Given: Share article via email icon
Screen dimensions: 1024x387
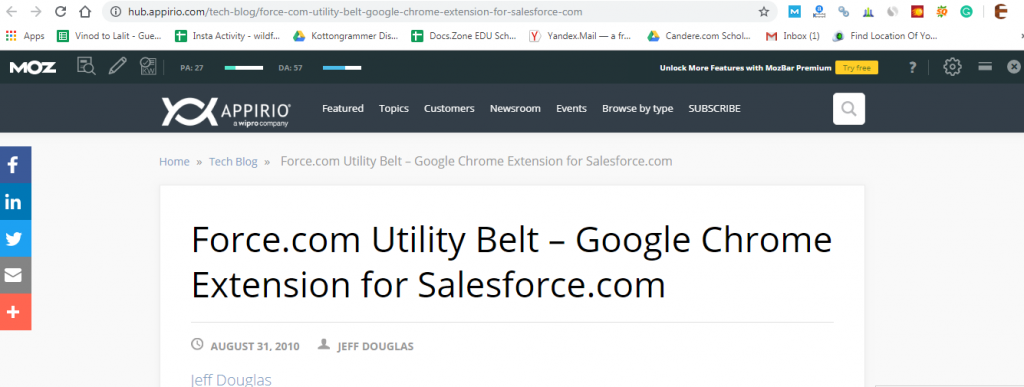Looking at the screenshot, I should pyautogui.click(x=16, y=275).
